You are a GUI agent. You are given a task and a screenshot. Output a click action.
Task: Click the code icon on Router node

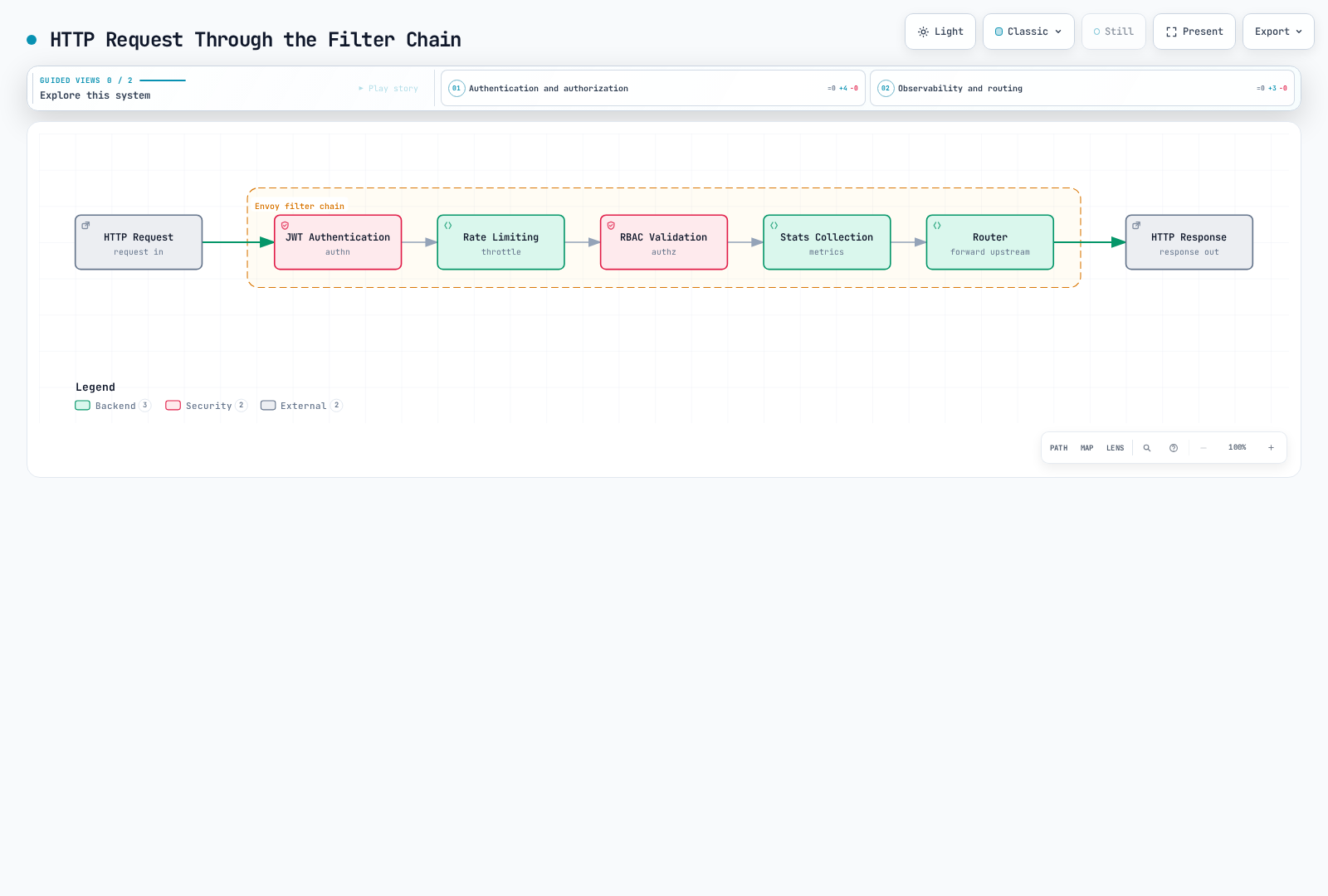click(937, 226)
